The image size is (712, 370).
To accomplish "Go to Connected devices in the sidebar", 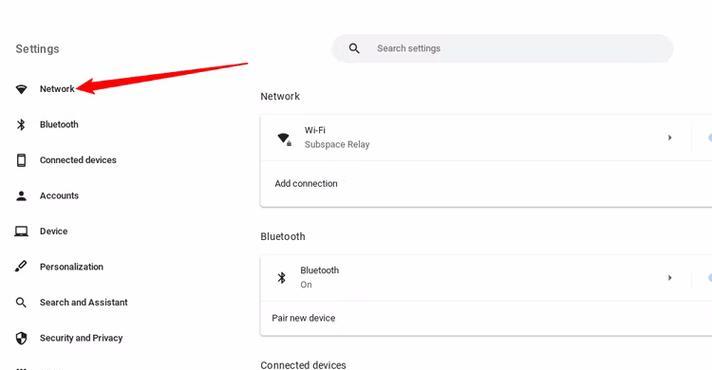I will click(78, 160).
